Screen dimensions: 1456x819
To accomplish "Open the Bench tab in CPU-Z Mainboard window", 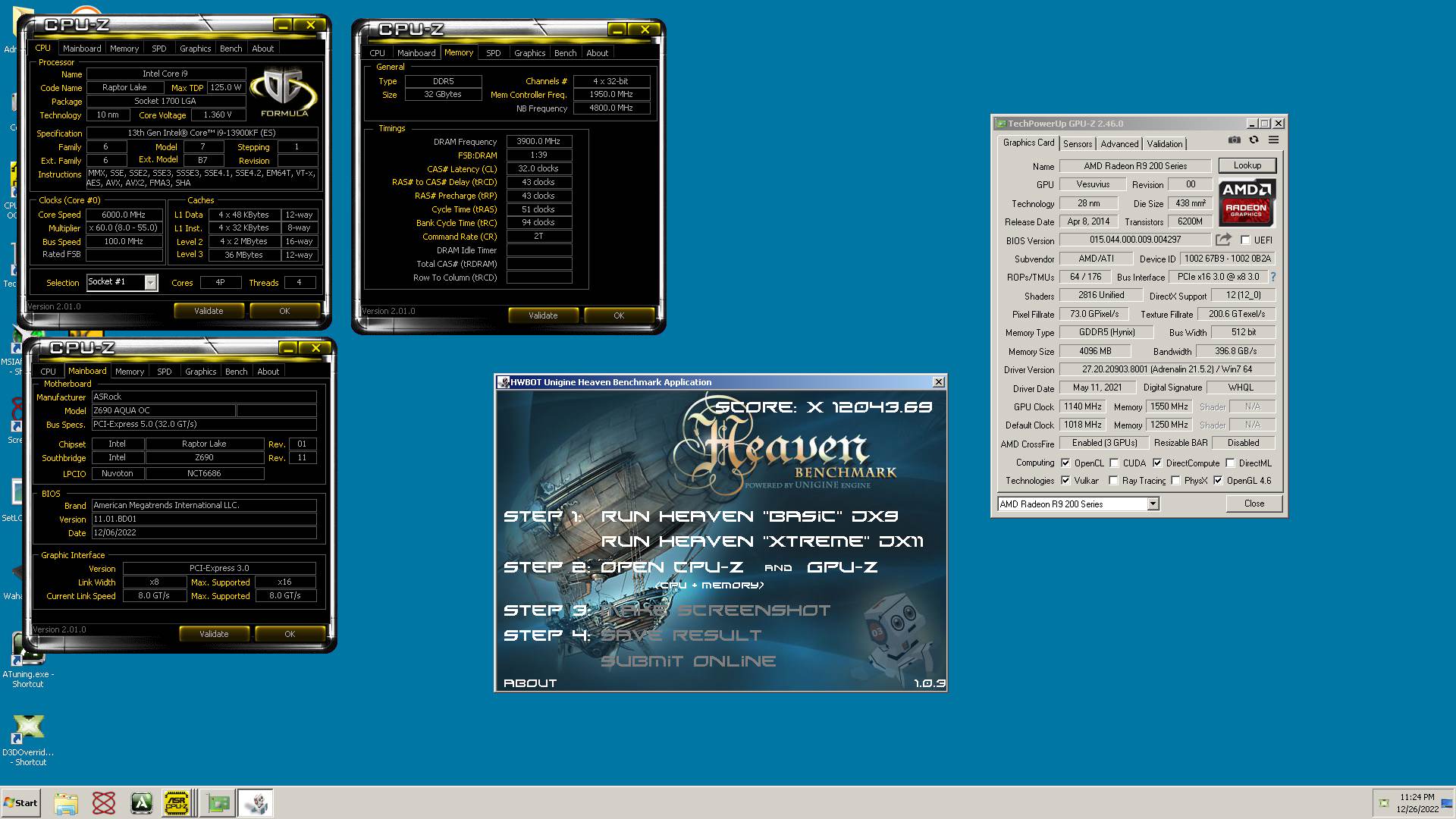I will pyautogui.click(x=236, y=372).
